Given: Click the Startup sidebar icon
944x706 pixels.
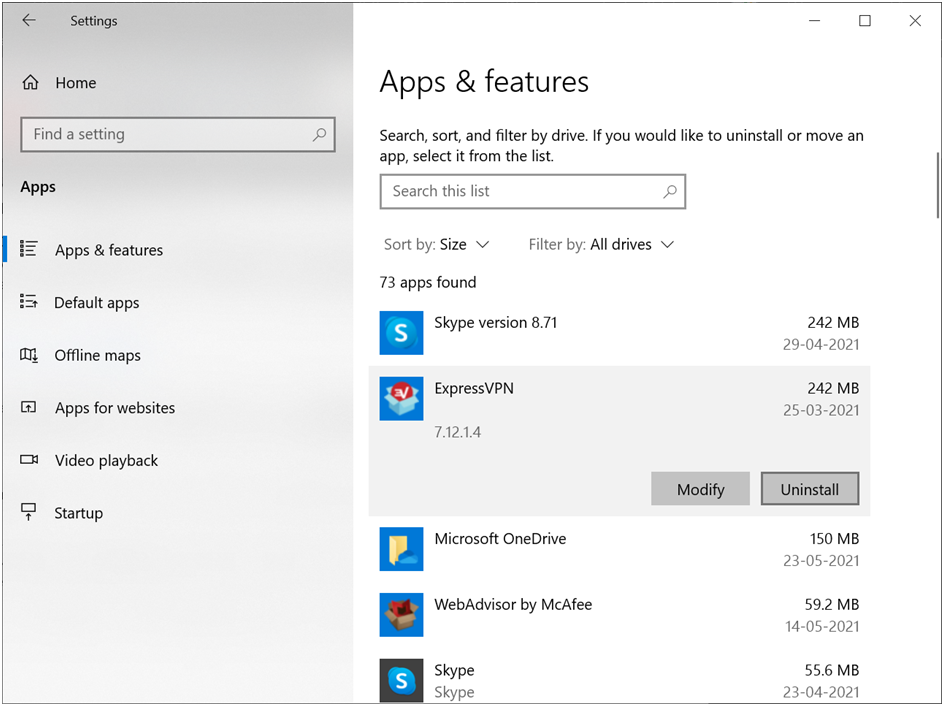Looking at the screenshot, I should (x=28, y=512).
